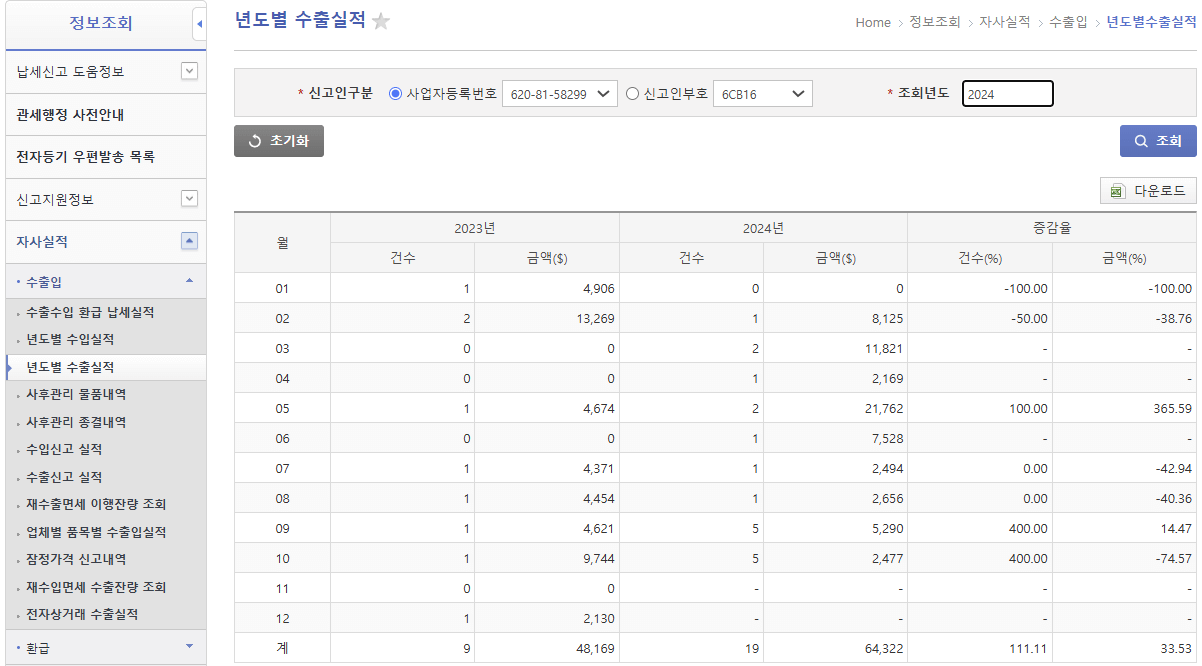Click 정보조회 breadcrumb link
1202x666 pixels.
pos(935,22)
